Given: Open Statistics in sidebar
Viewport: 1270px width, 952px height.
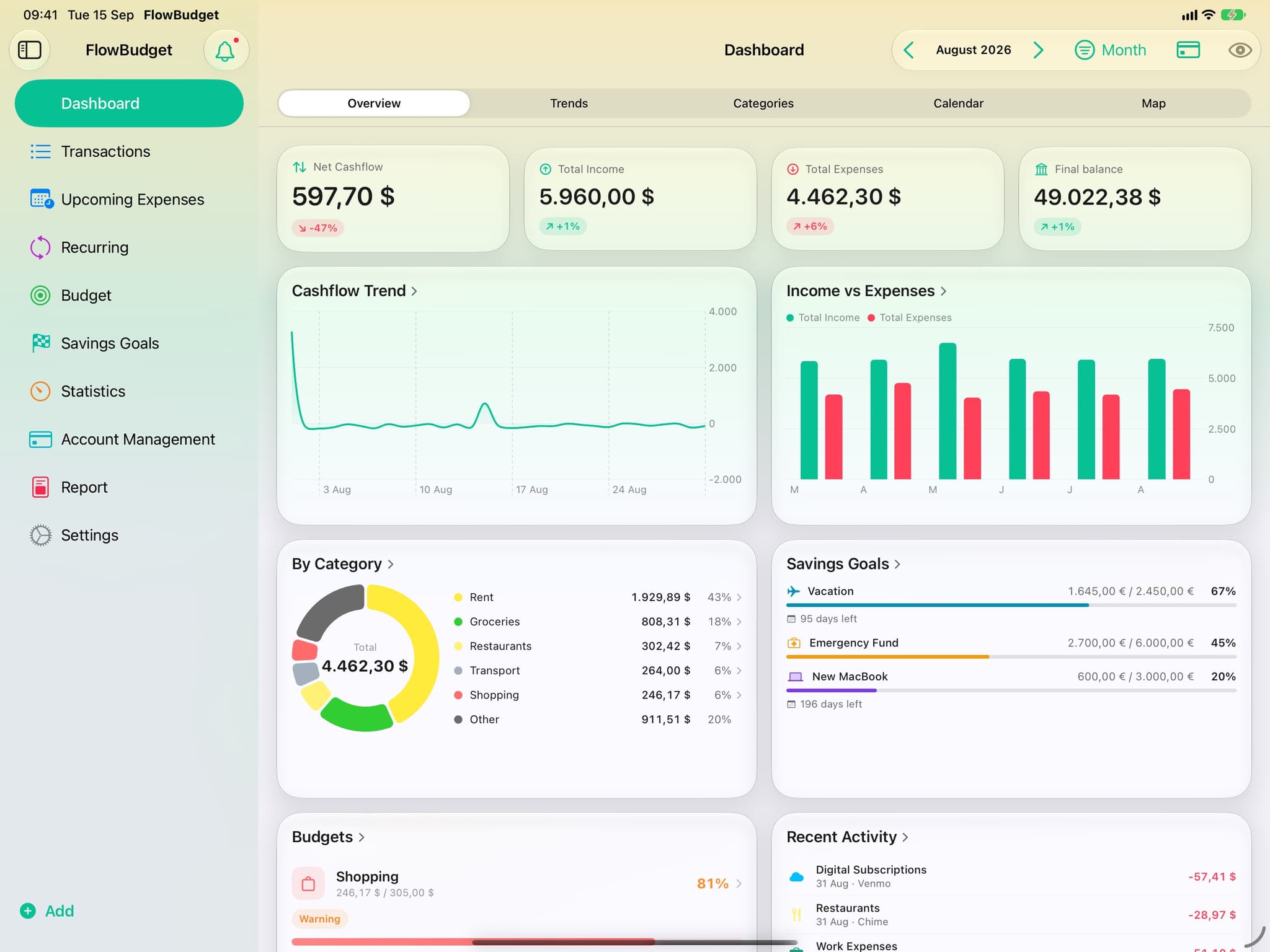Looking at the screenshot, I should pos(129,391).
